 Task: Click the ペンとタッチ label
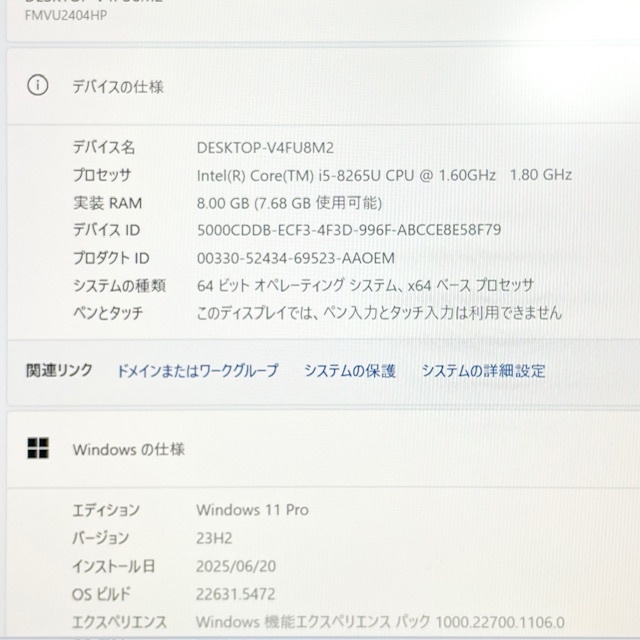(108, 313)
